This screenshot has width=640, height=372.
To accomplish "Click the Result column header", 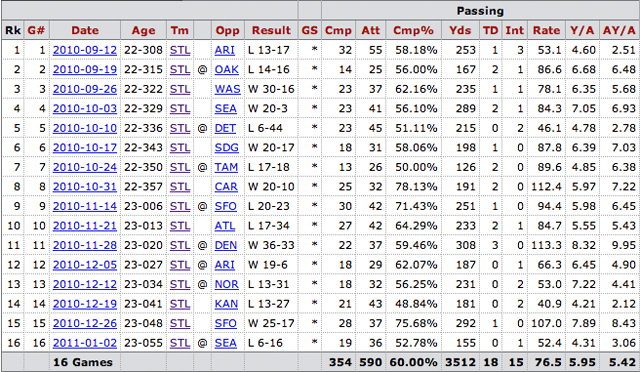I will 271,30.
